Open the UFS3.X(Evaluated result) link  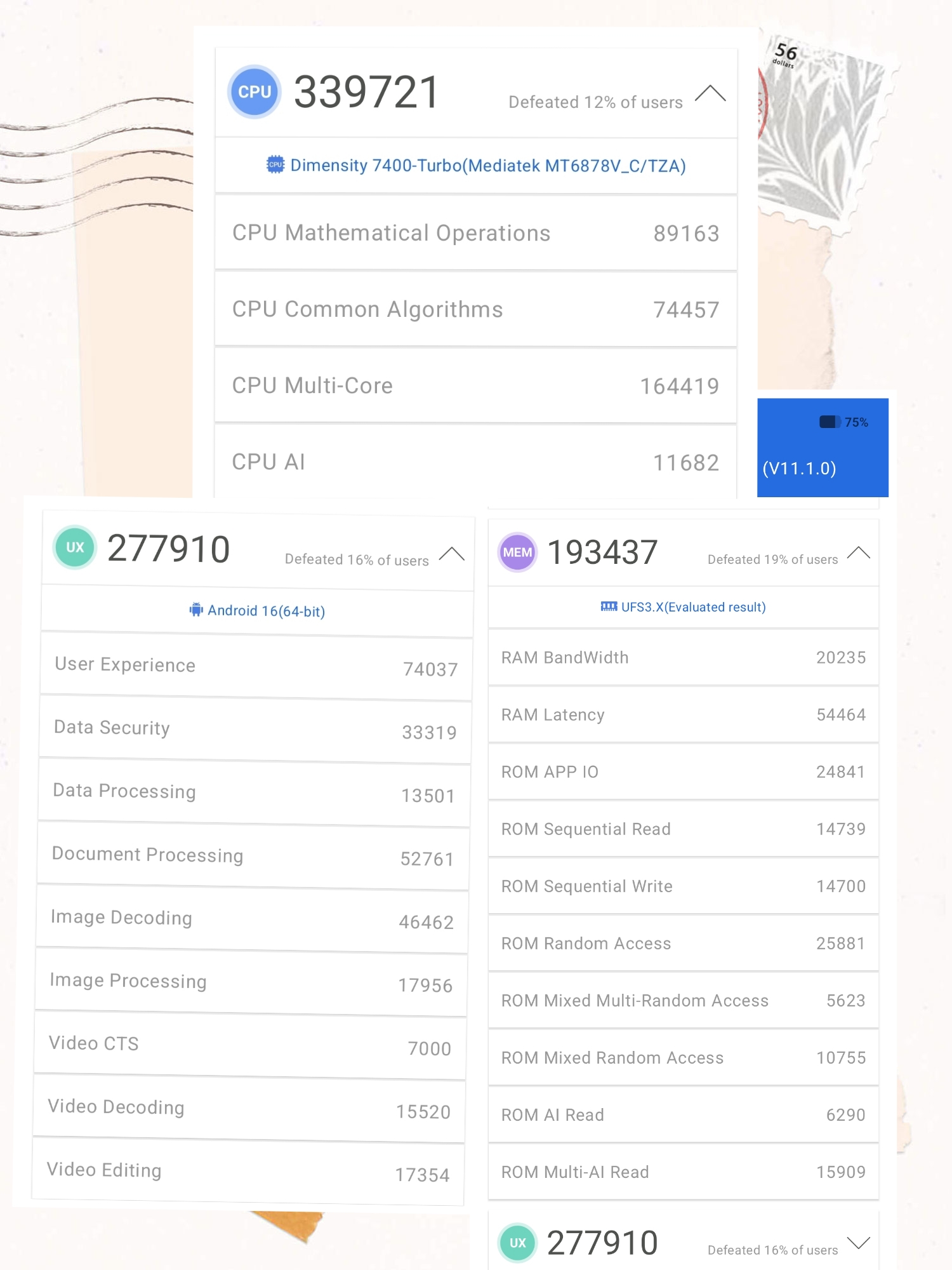[693, 607]
